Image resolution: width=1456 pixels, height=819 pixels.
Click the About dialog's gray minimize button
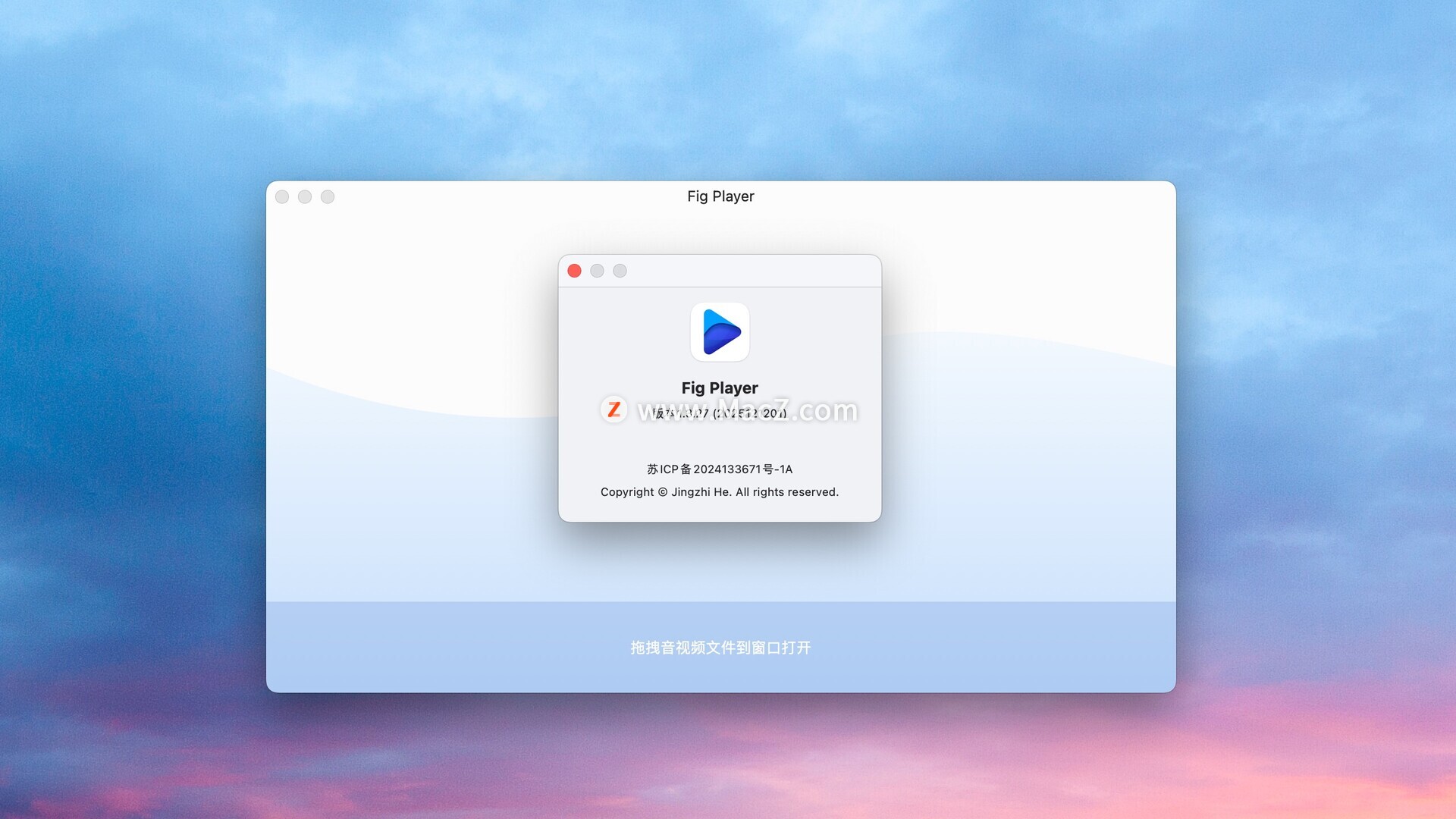click(598, 271)
